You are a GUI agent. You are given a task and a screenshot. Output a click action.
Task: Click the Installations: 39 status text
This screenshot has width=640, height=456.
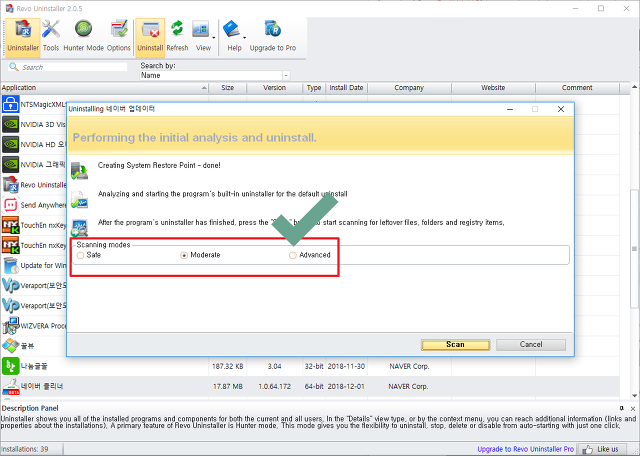[24, 449]
